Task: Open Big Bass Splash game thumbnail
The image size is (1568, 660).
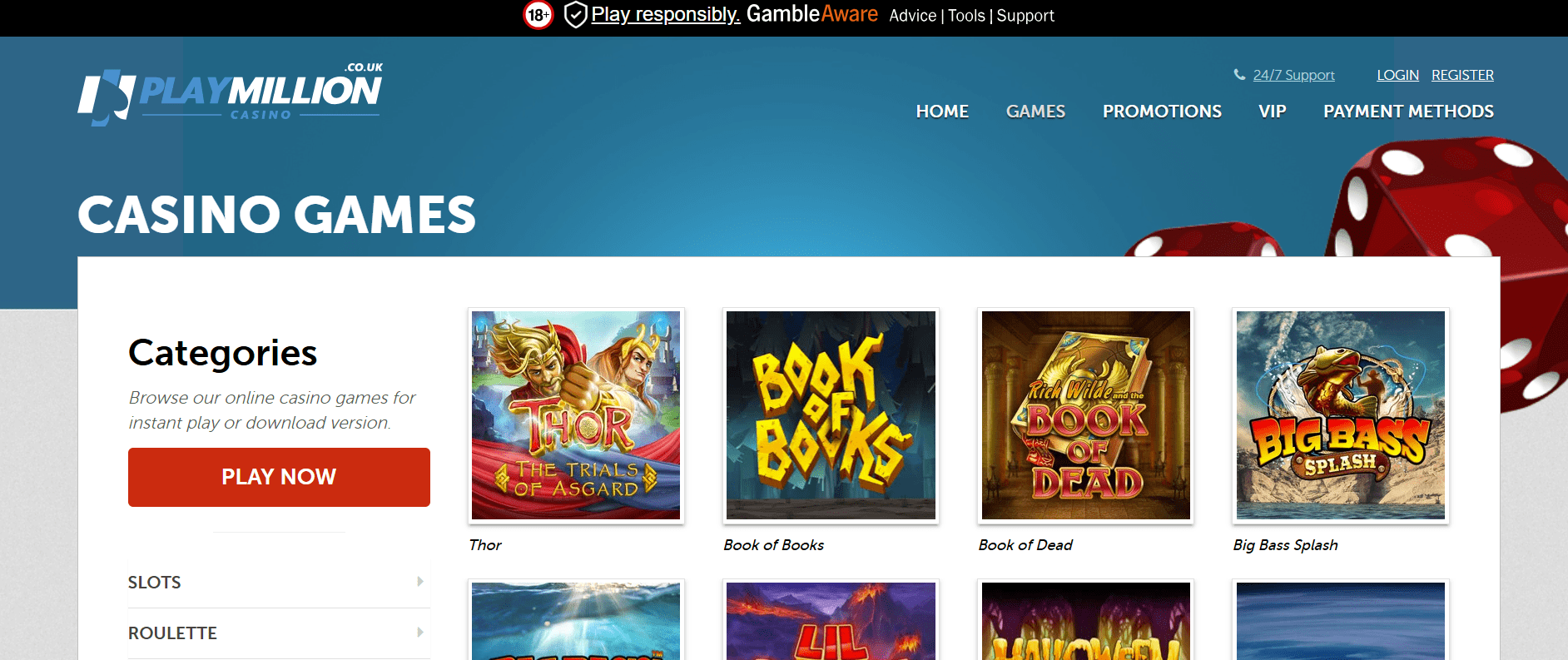Action: pos(1340,415)
